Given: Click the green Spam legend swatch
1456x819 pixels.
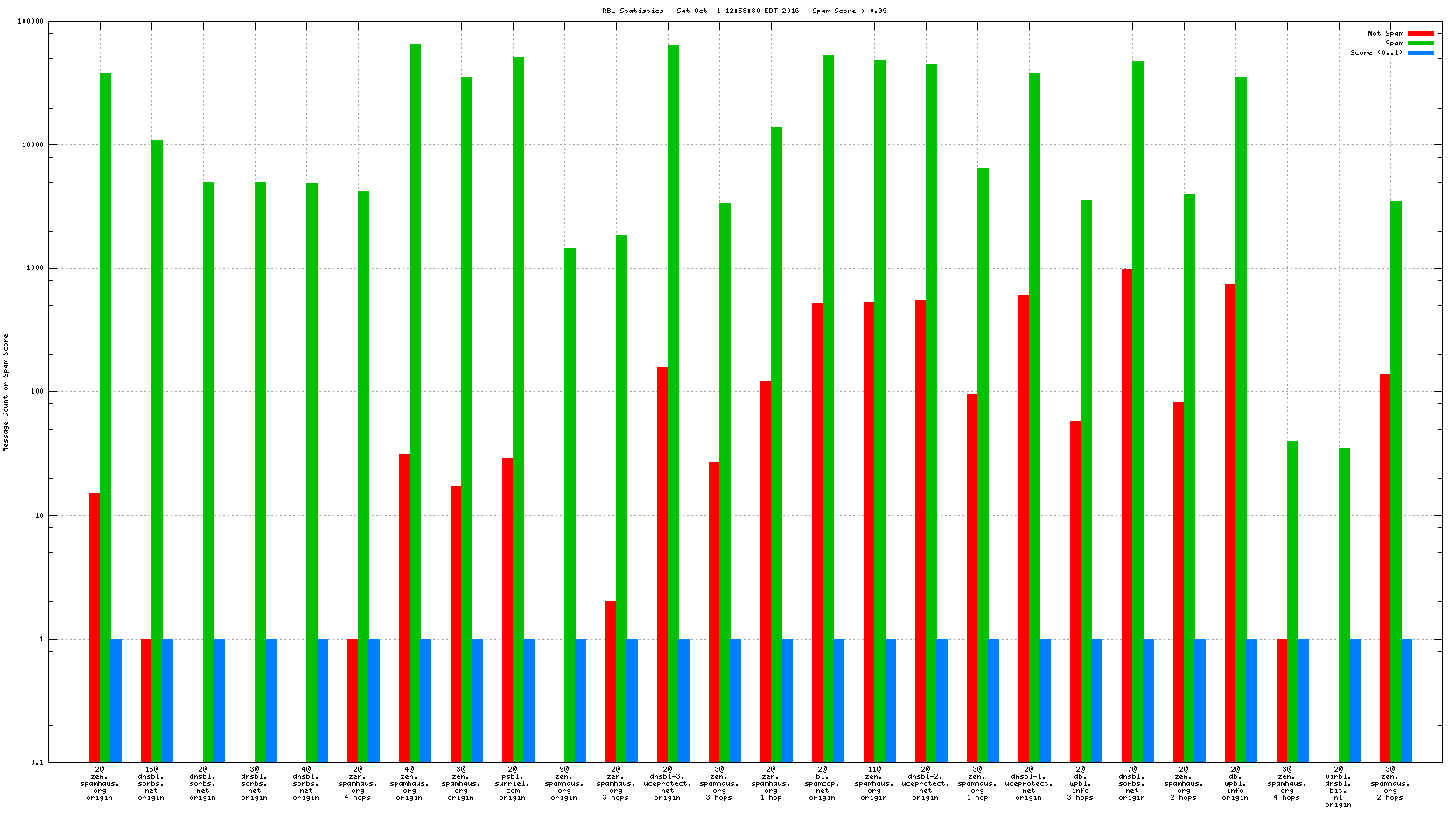Looking at the screenshot, I should click(1420, 43).
